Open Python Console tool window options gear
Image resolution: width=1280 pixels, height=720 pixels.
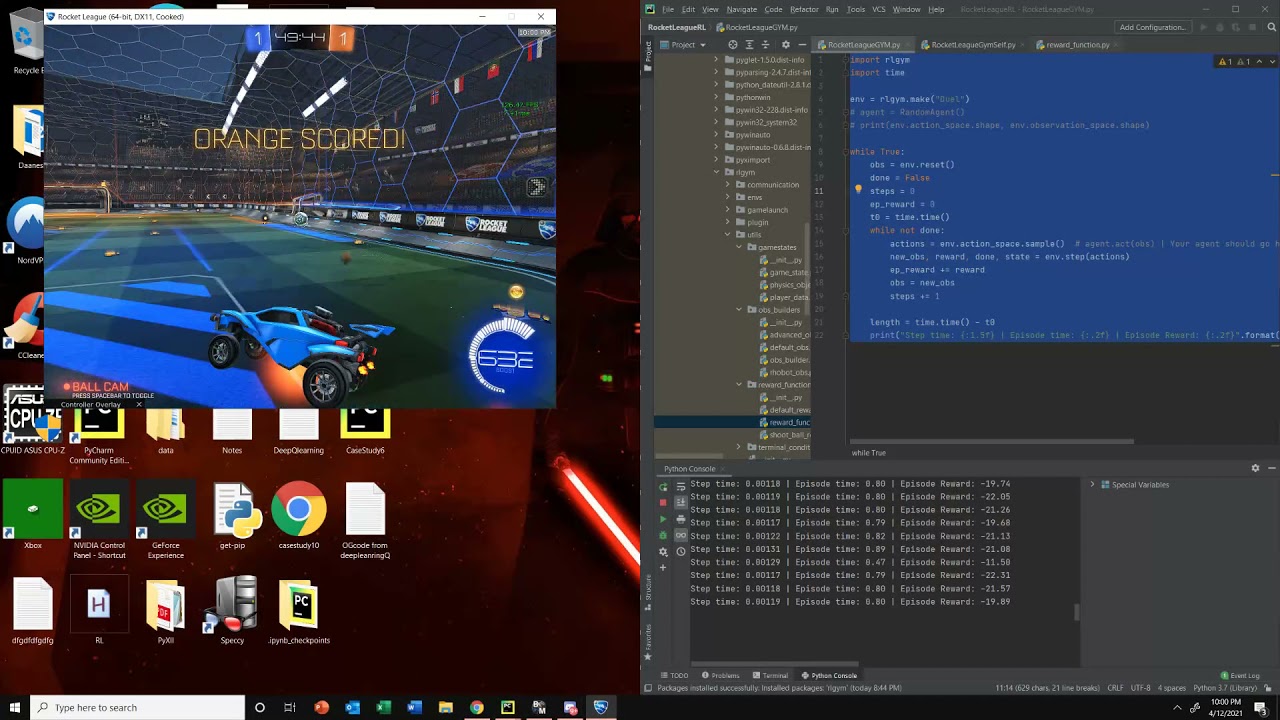(1255, 468)
